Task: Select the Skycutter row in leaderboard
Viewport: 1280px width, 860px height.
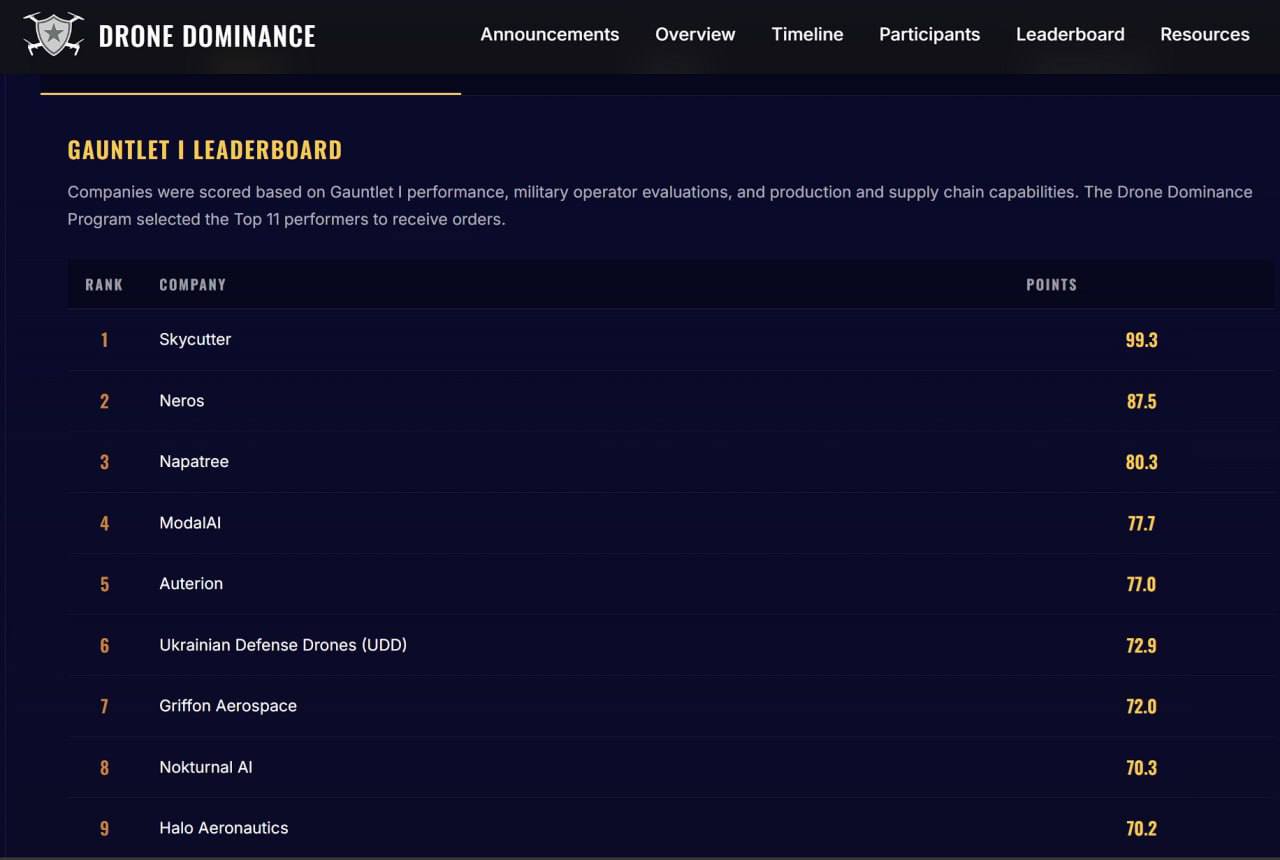Action: (x=195, y=340)
